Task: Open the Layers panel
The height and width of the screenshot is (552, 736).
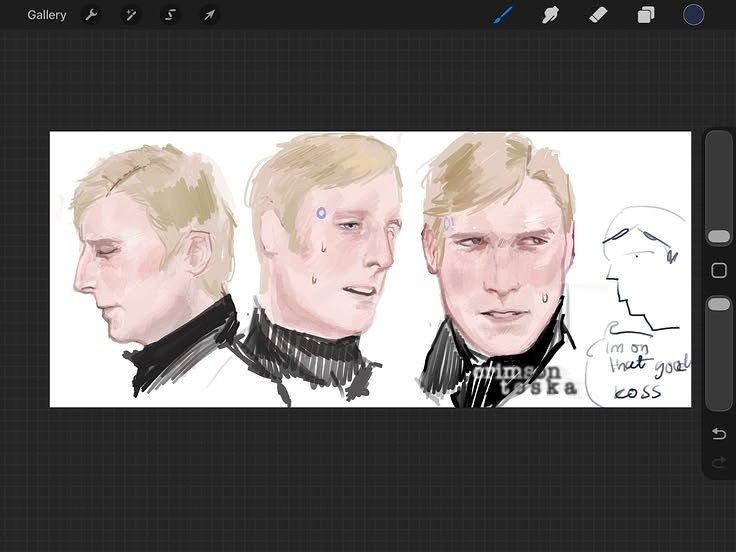Action: (x=646, y=15)
